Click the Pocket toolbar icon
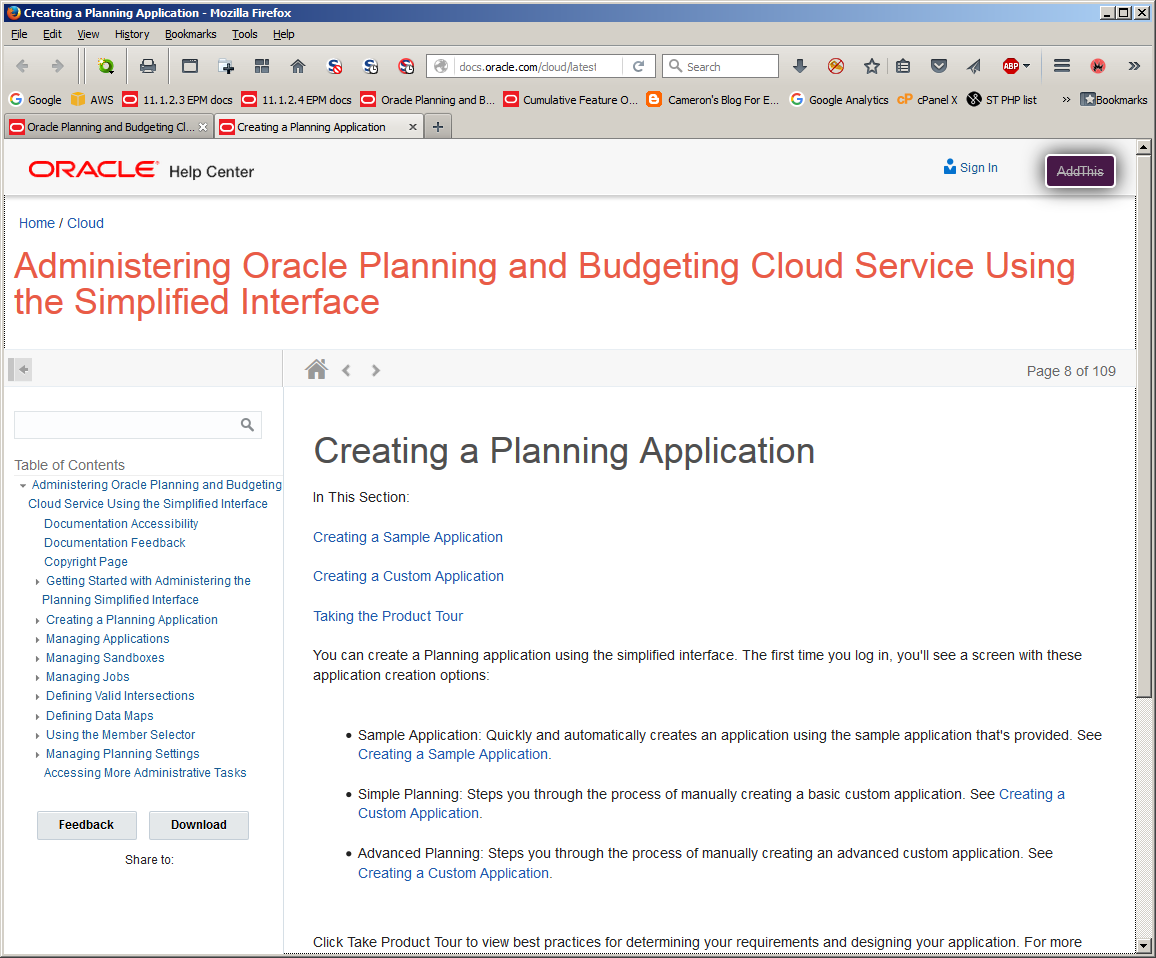Screen dimensions: 1156x958 (x=939, y=66)
